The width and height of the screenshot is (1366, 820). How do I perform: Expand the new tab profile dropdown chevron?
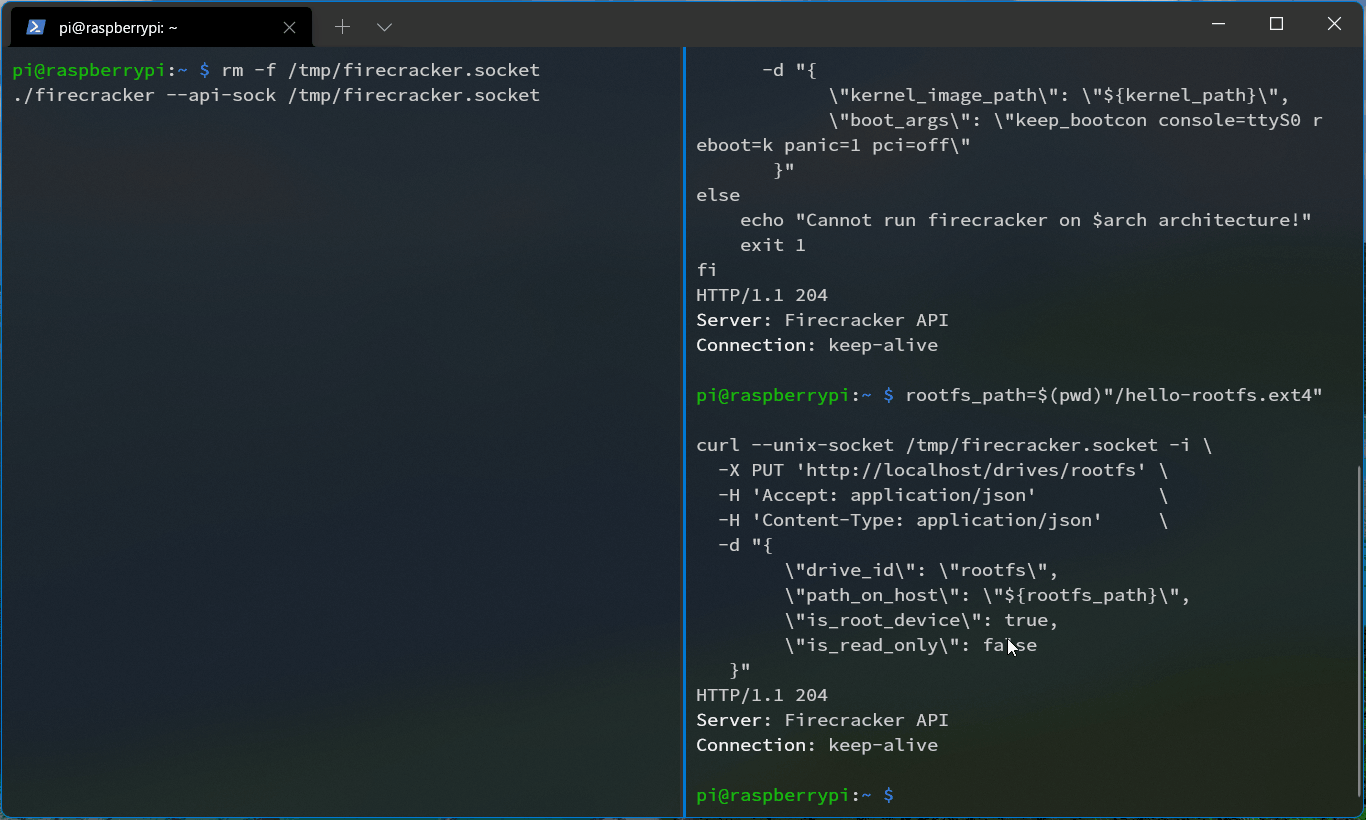click(x=384, y=27)
